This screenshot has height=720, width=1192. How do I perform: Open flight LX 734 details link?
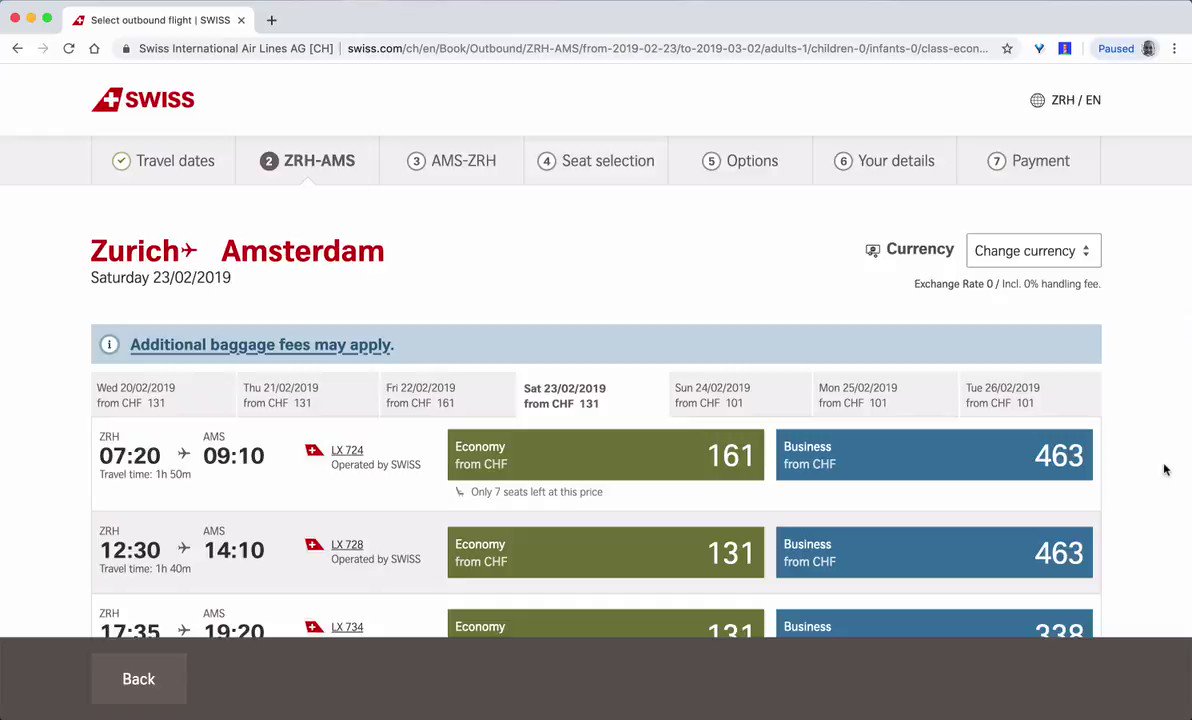click(x=347, y=627)
